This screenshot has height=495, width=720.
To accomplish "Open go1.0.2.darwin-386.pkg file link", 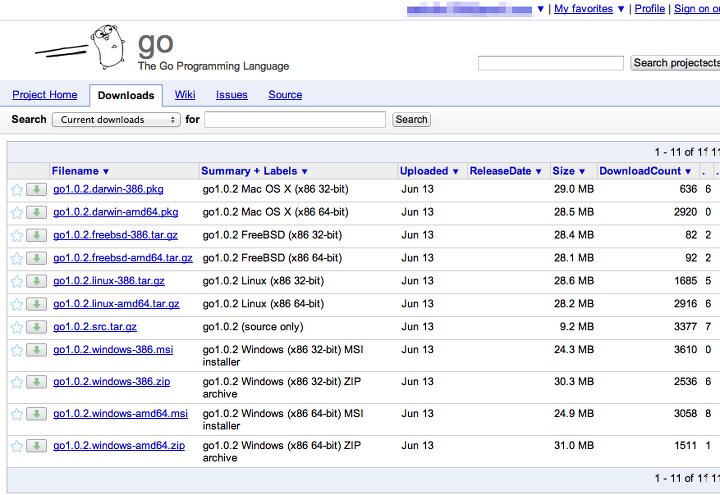I will coord(108,189).
